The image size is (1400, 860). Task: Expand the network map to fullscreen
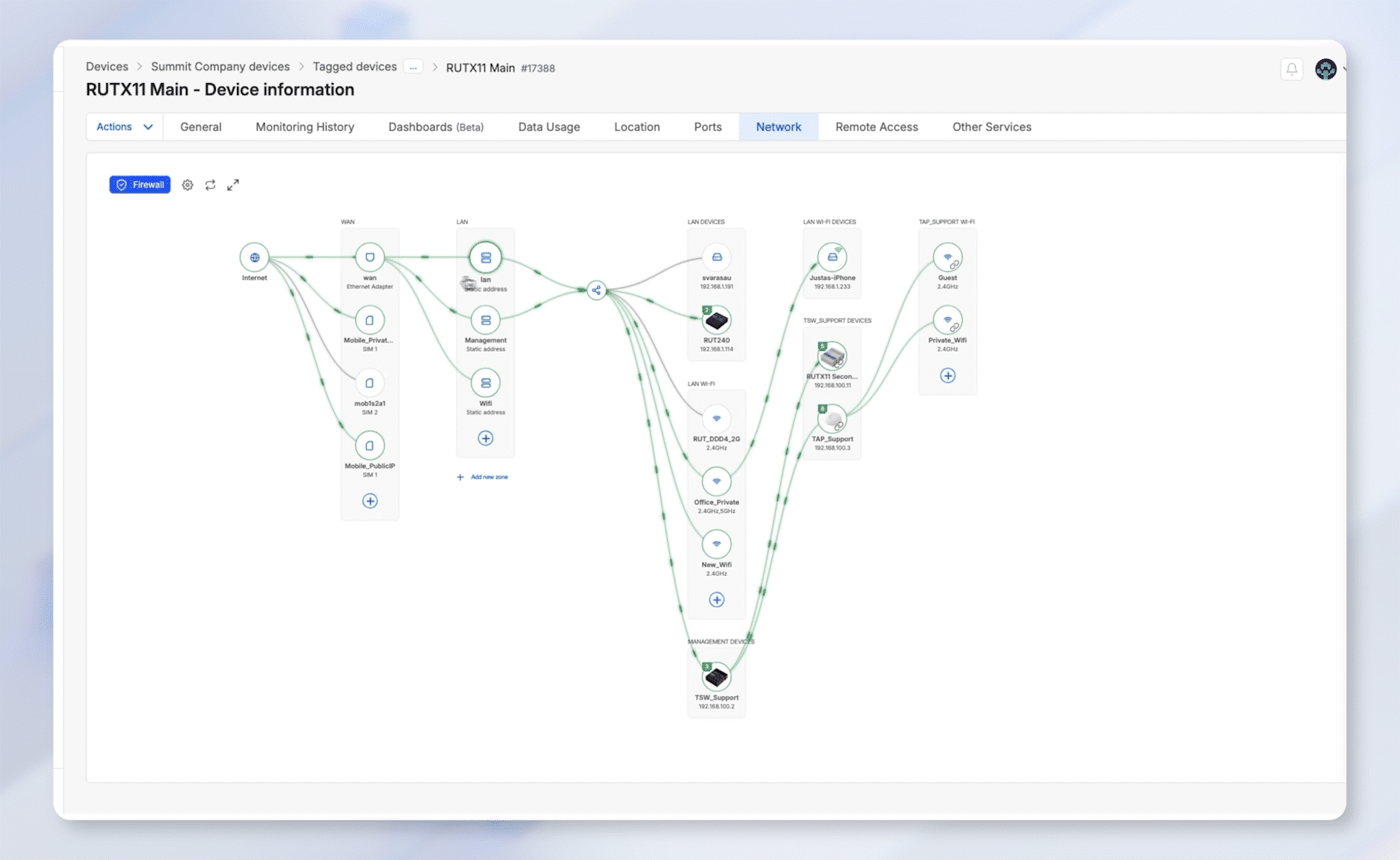[233, 185]
